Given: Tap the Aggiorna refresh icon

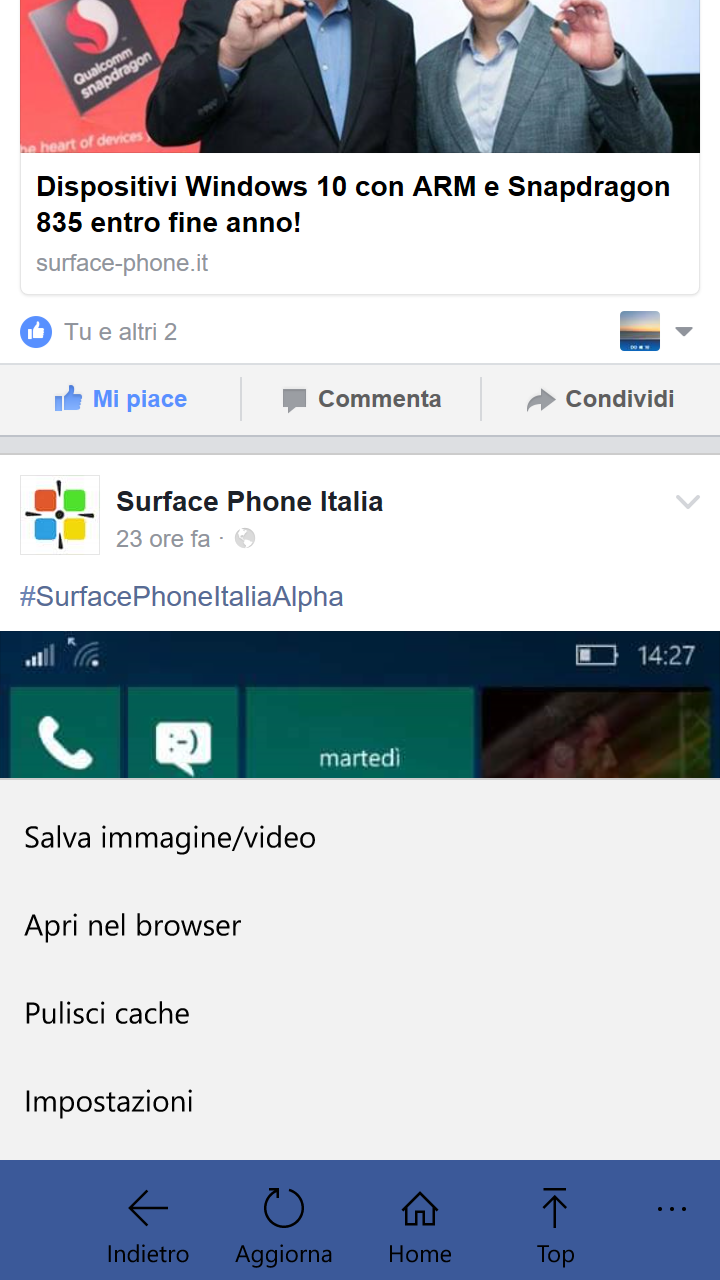Looking at the screenshot, I should click(284, 1207).
